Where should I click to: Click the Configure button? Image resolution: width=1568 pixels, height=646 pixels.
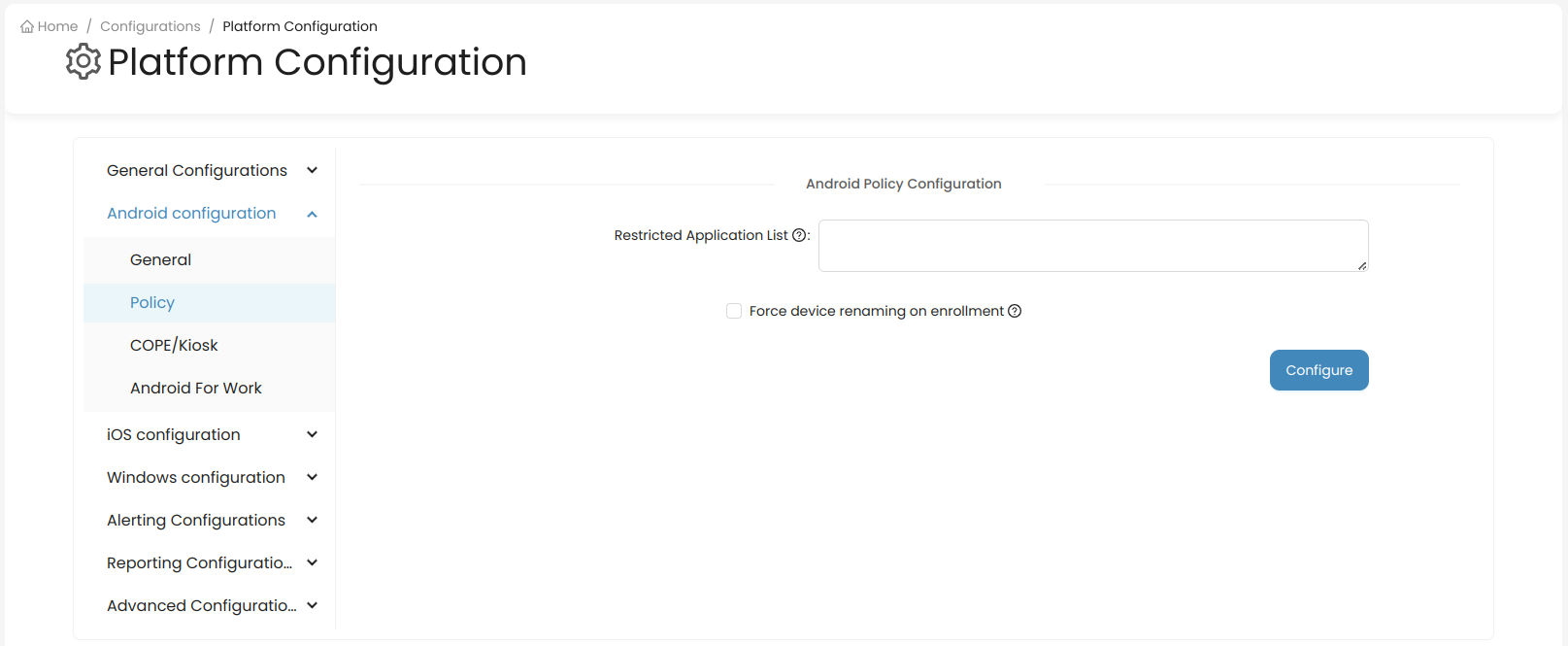1318,370
